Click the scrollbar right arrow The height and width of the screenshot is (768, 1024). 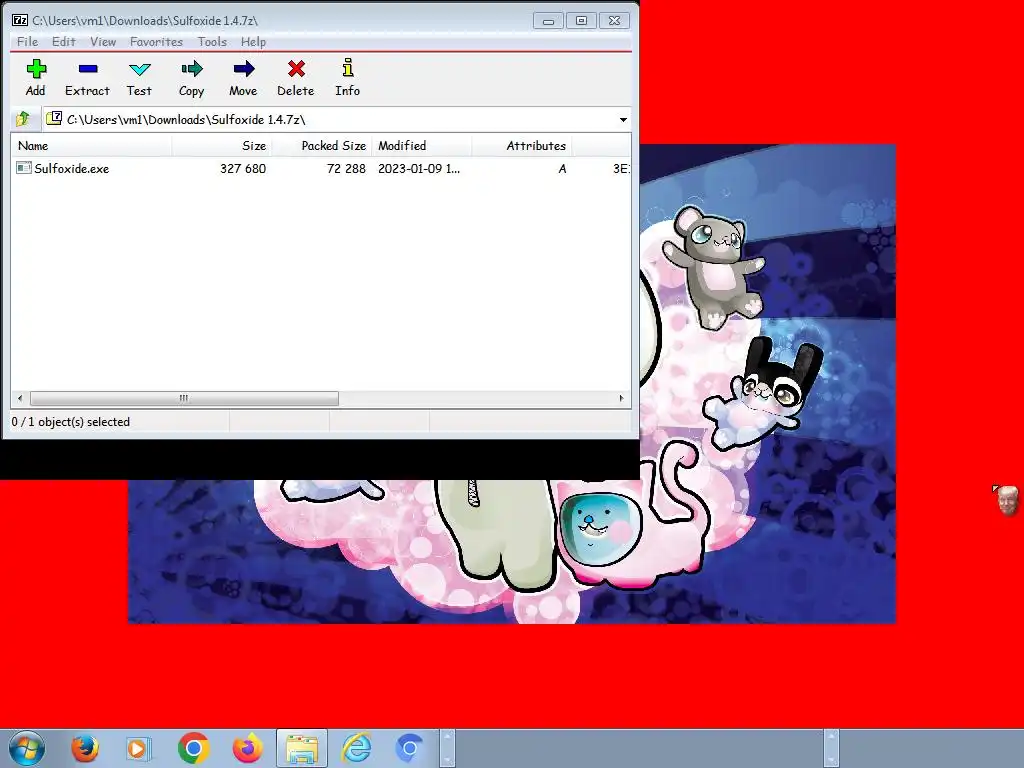click(621, 398)
